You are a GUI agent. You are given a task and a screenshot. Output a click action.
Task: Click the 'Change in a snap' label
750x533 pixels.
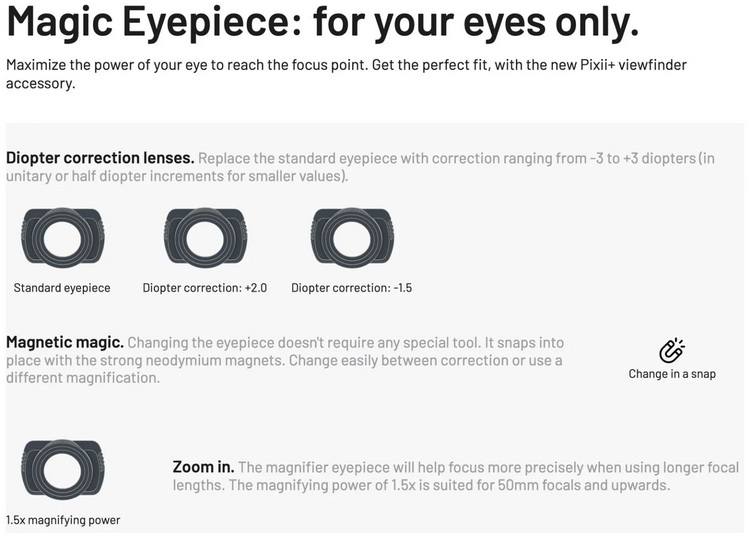(x=672, y=374)
